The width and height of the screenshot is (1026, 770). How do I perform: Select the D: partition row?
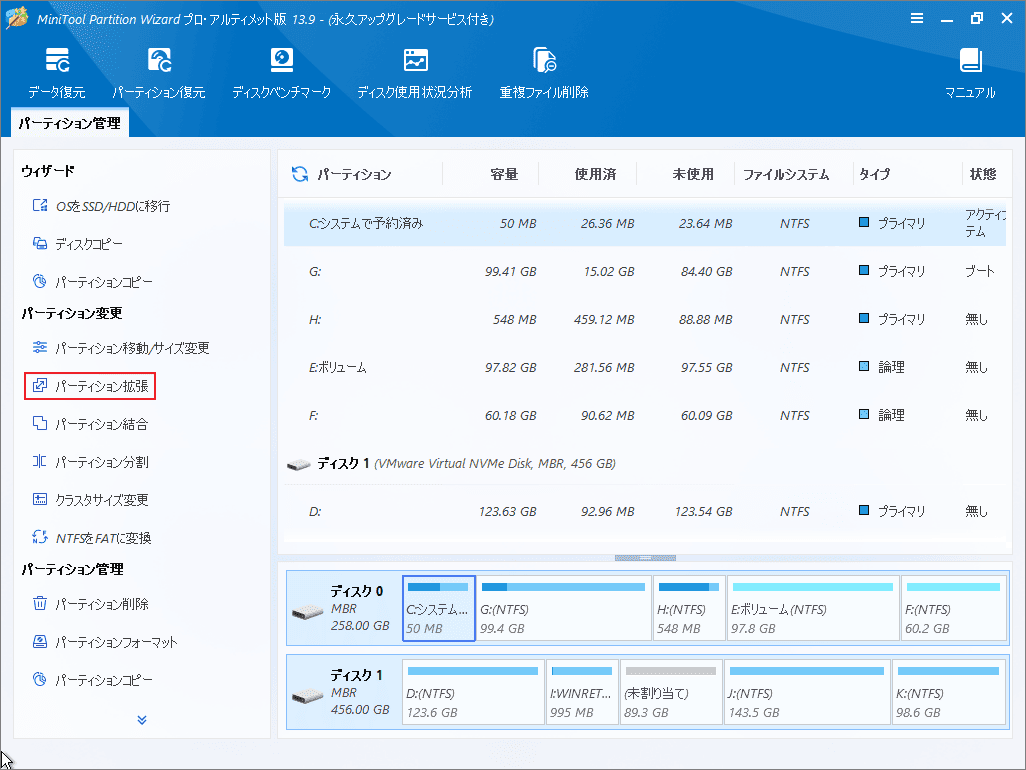645,512
